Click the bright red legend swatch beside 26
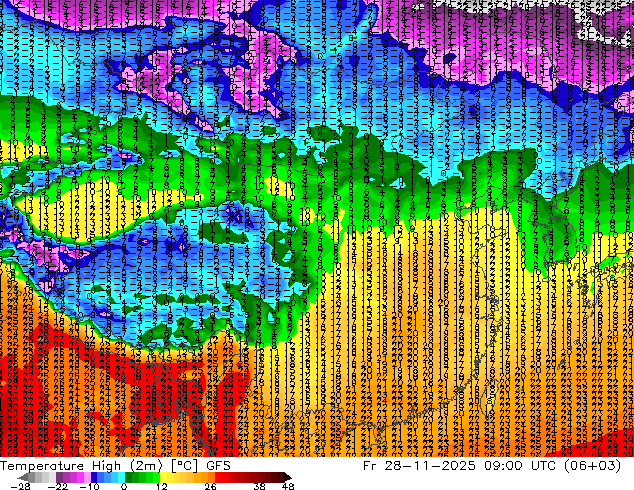 tap(218, 477)
